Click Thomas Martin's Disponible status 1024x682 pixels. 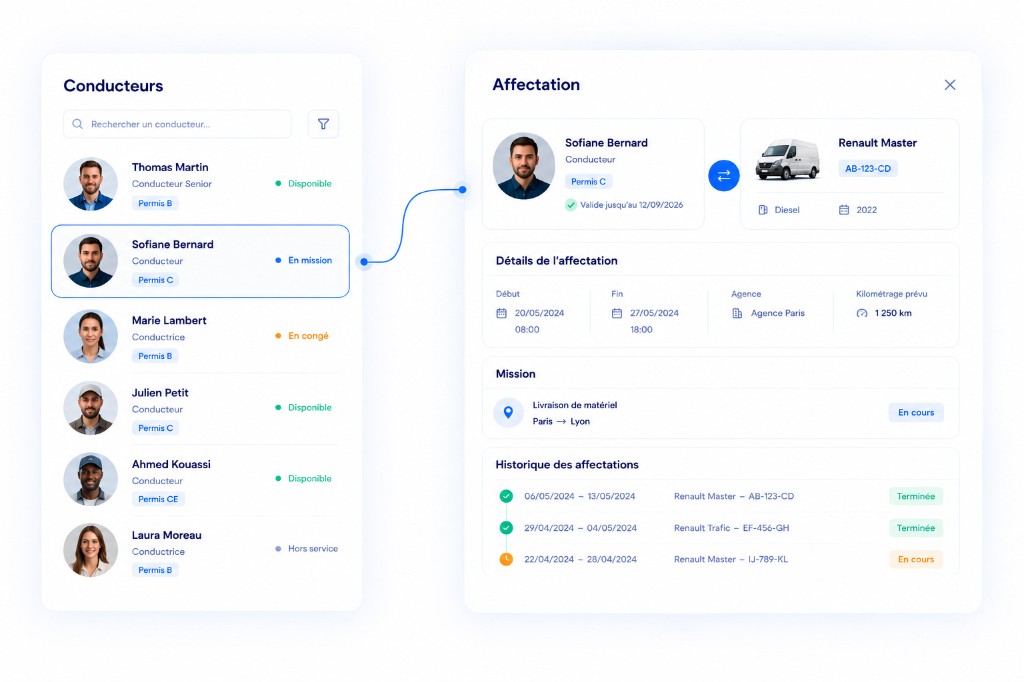[304, 184]
